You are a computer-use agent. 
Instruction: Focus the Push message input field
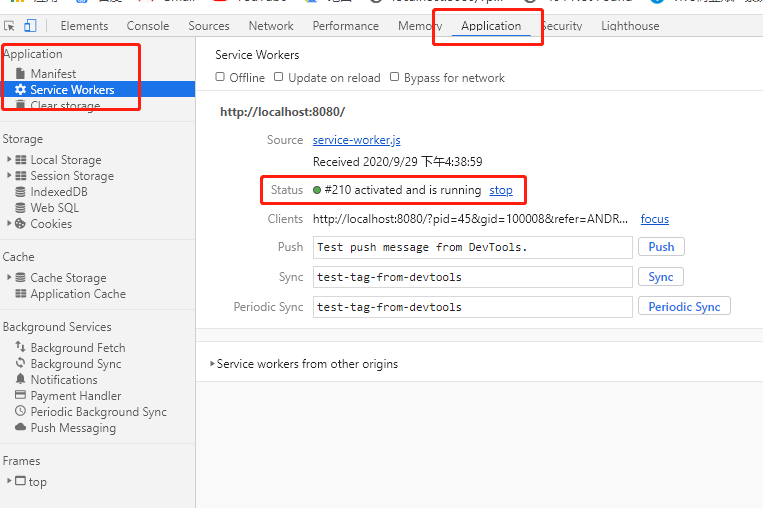click(x=472, y=247)
